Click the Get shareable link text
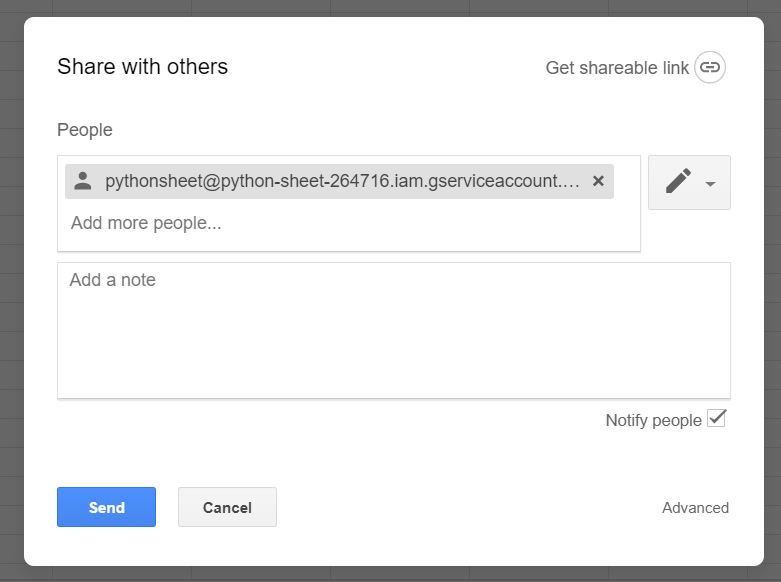 (x=617, y=68)
